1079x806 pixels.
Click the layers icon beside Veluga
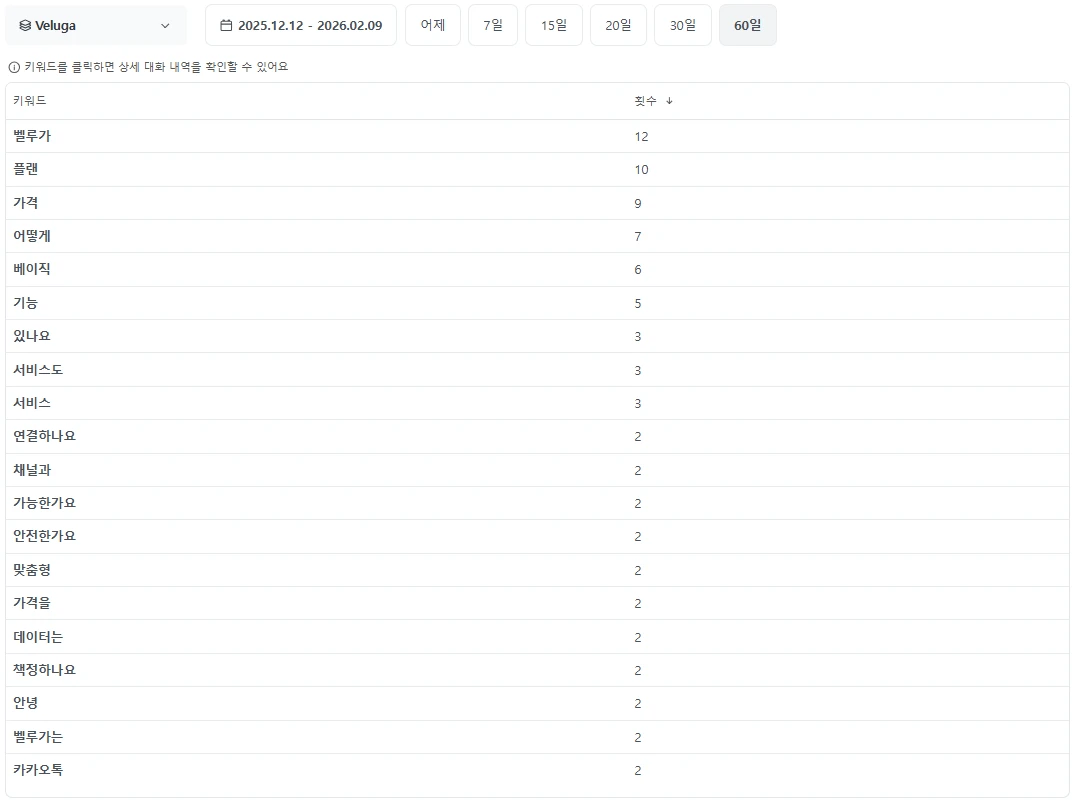(25, 26)
